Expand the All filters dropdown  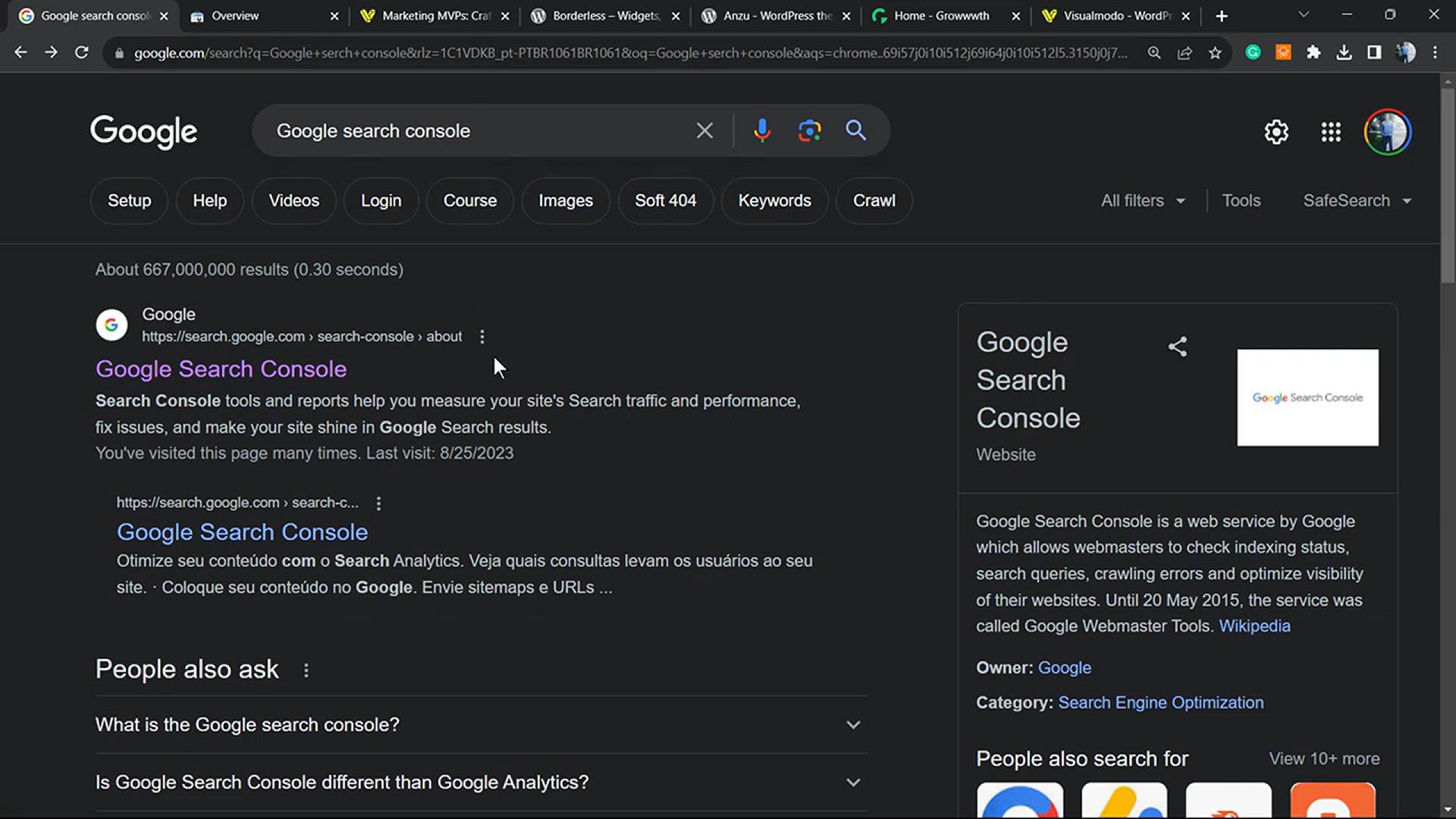coord(1143,201)
